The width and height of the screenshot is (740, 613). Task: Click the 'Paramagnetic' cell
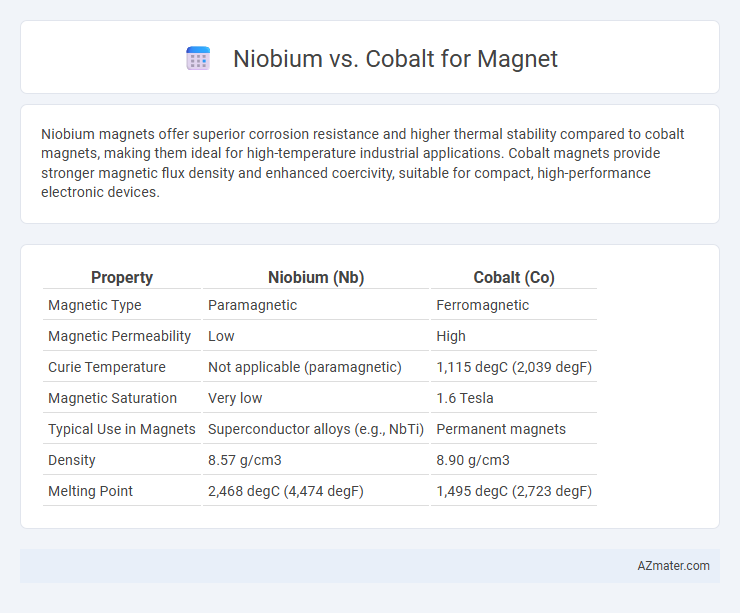(252, 305)
